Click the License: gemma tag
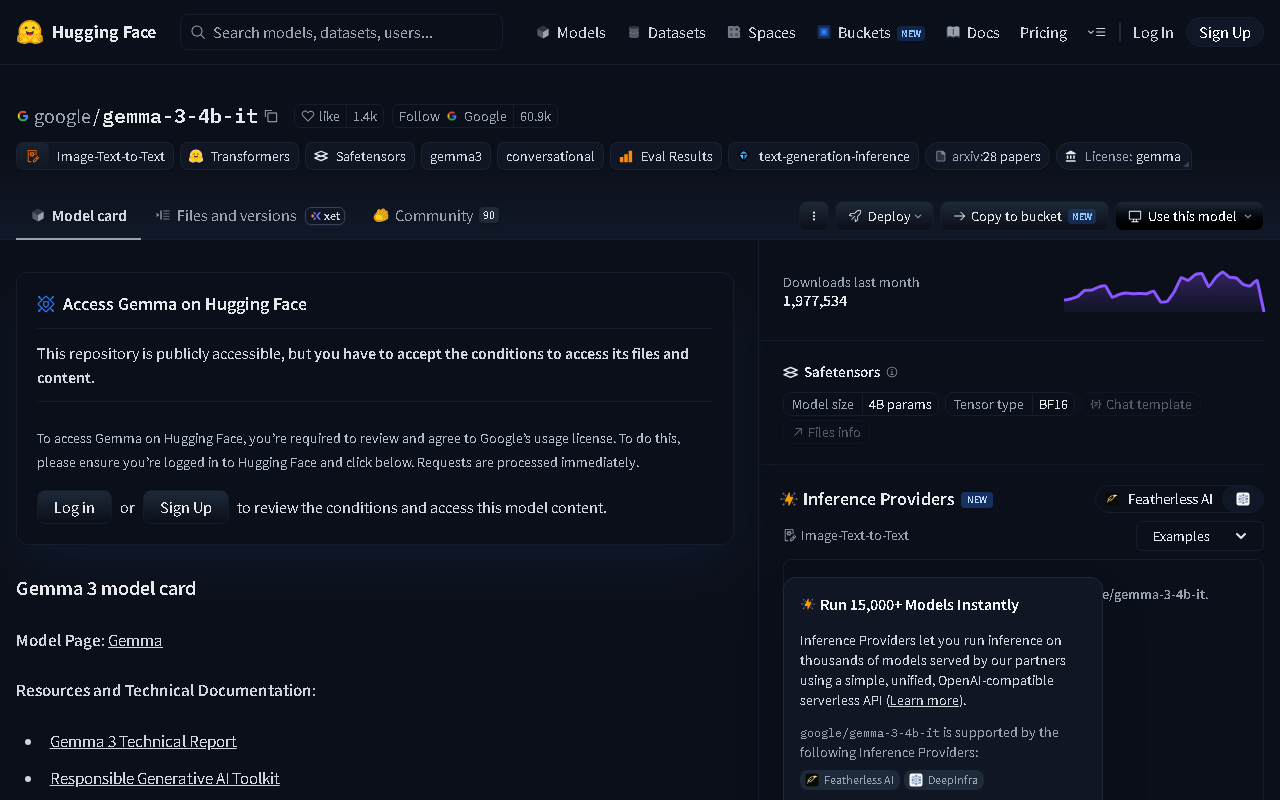This screenshot has width=1280, height=800. coord(1123,156)
